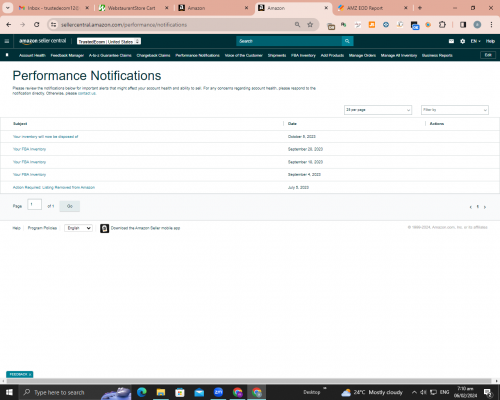Click the search magnifier button in Seller Central

(x=347, y=41)
